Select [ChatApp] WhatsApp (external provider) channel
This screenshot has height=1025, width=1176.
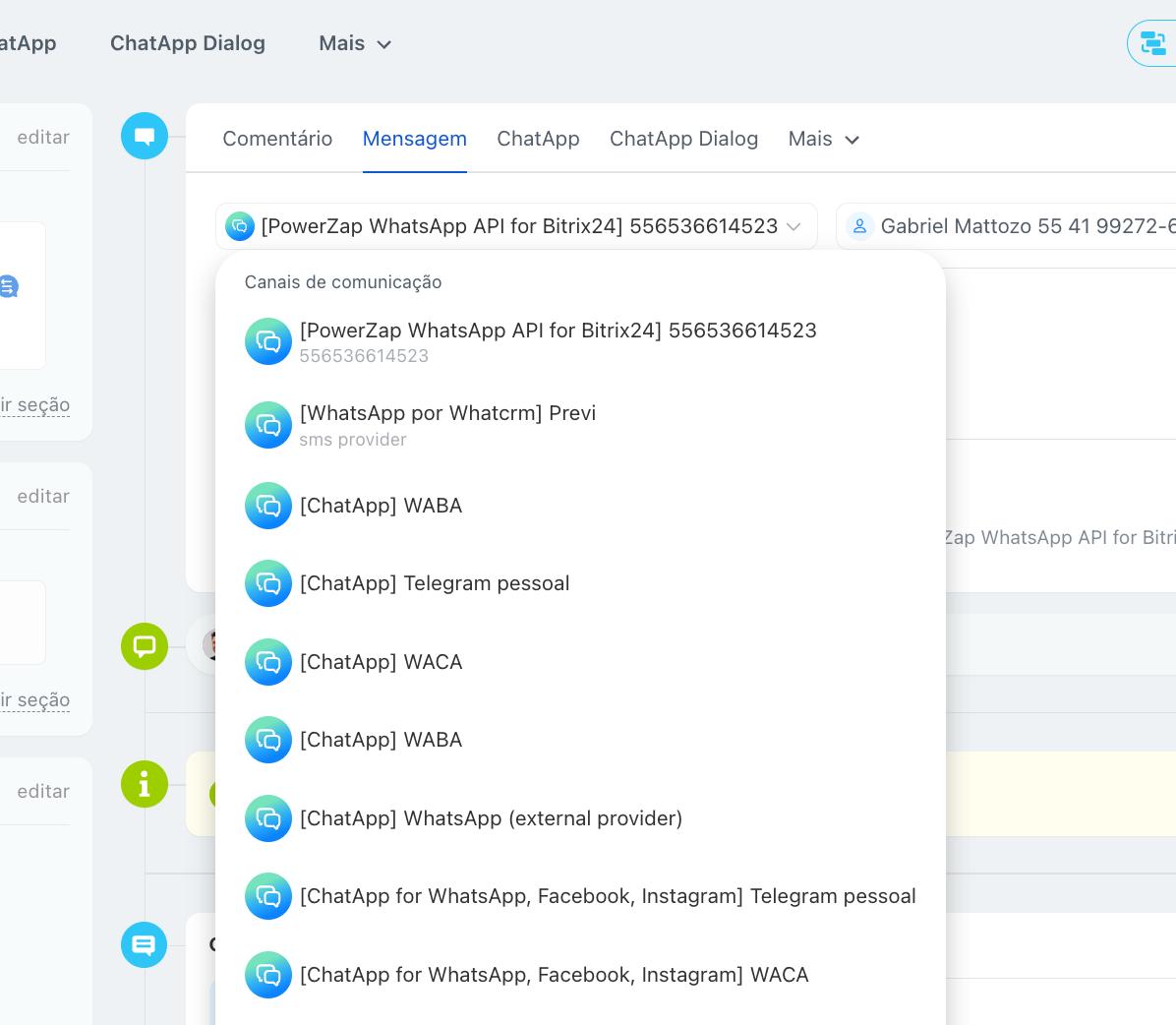[x=491, y=818]
